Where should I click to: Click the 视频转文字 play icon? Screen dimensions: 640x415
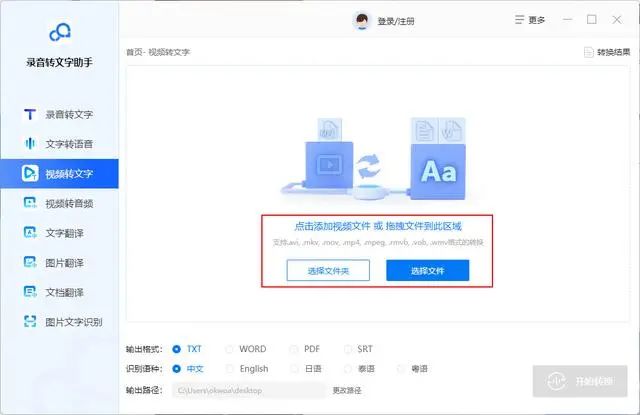click(30, 173)
